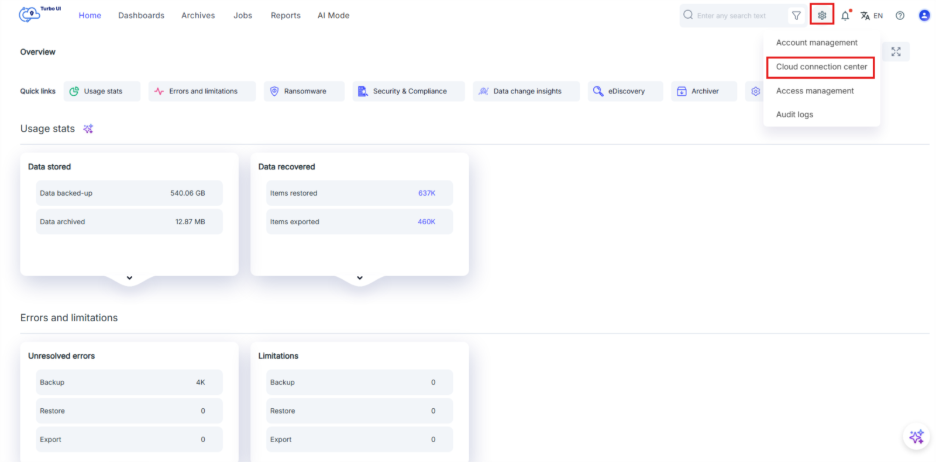
Task: Open the AI Mode tab
Action: point(333,16)
